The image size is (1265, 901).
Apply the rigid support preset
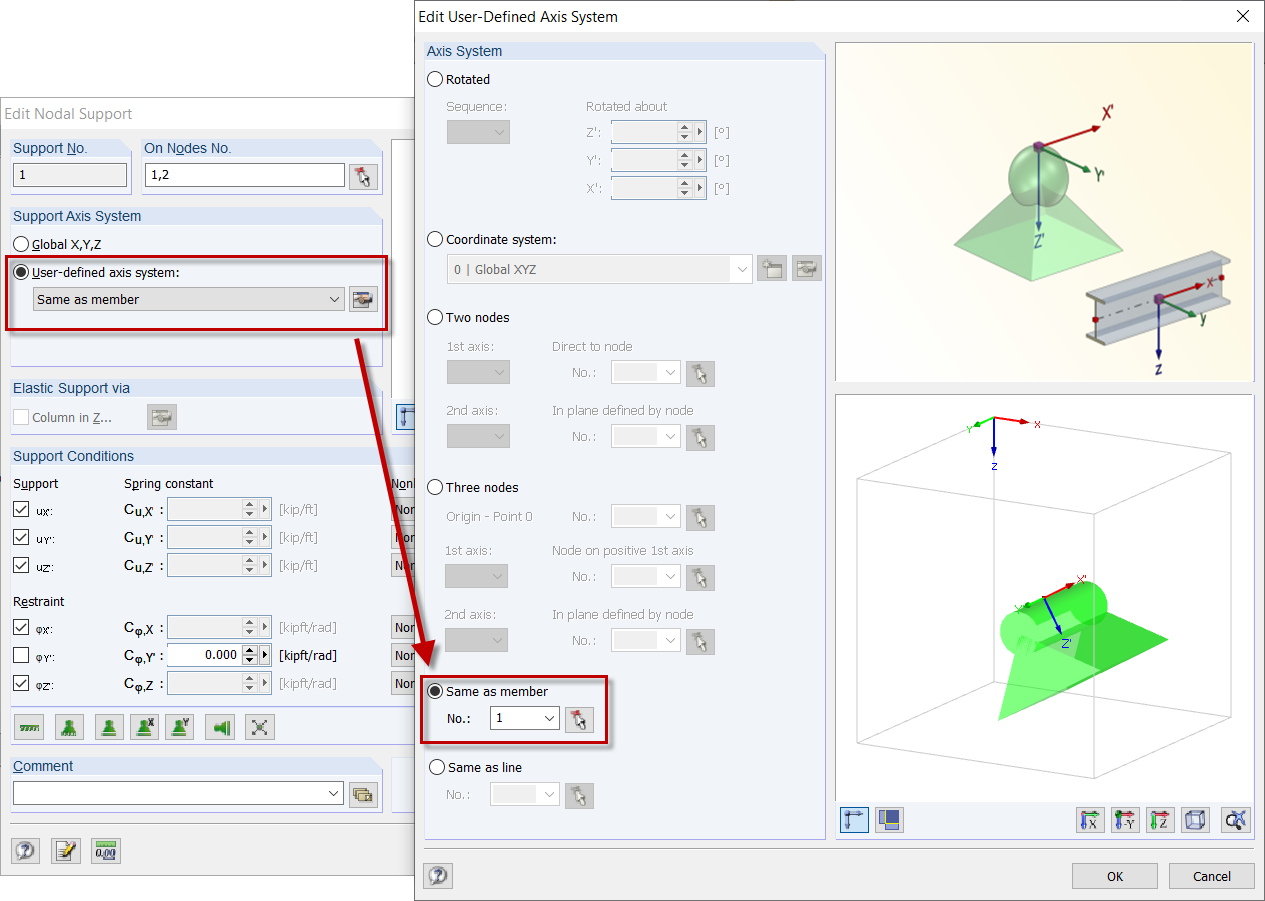click(x=29, y=727)
